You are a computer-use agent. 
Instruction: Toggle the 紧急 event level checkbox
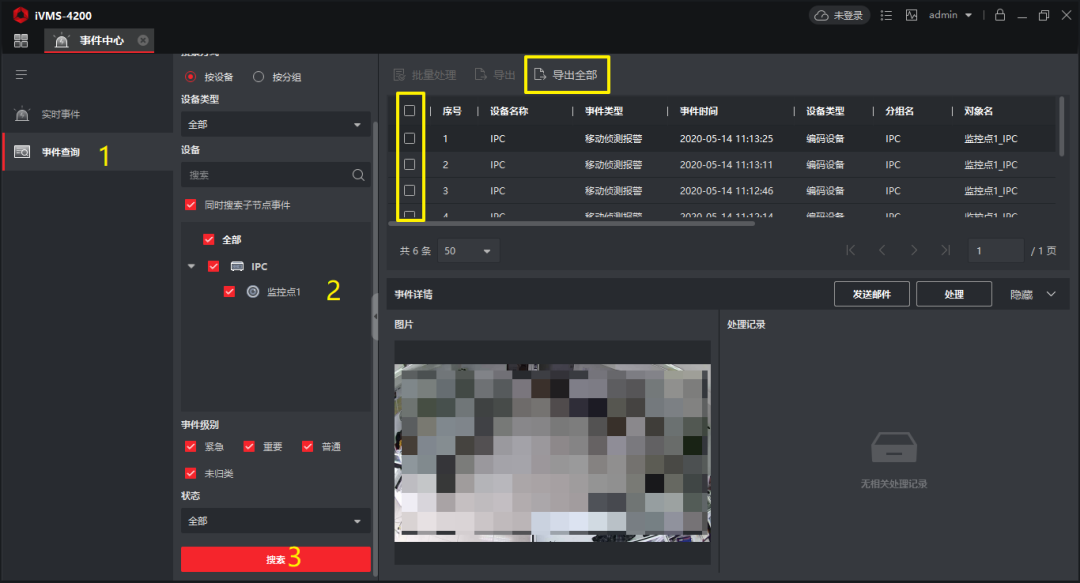[191, 447]
